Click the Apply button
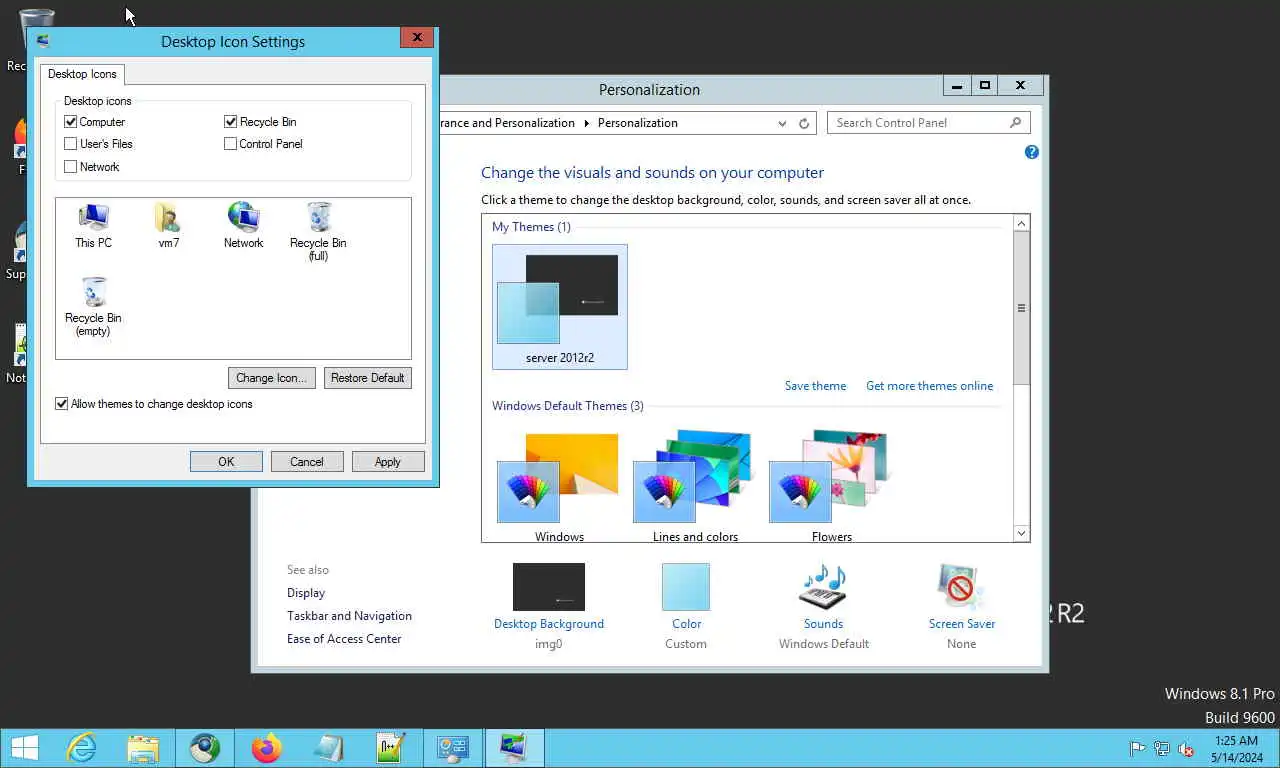Screen dimensions: 1280x768 [x=388, y=462]
